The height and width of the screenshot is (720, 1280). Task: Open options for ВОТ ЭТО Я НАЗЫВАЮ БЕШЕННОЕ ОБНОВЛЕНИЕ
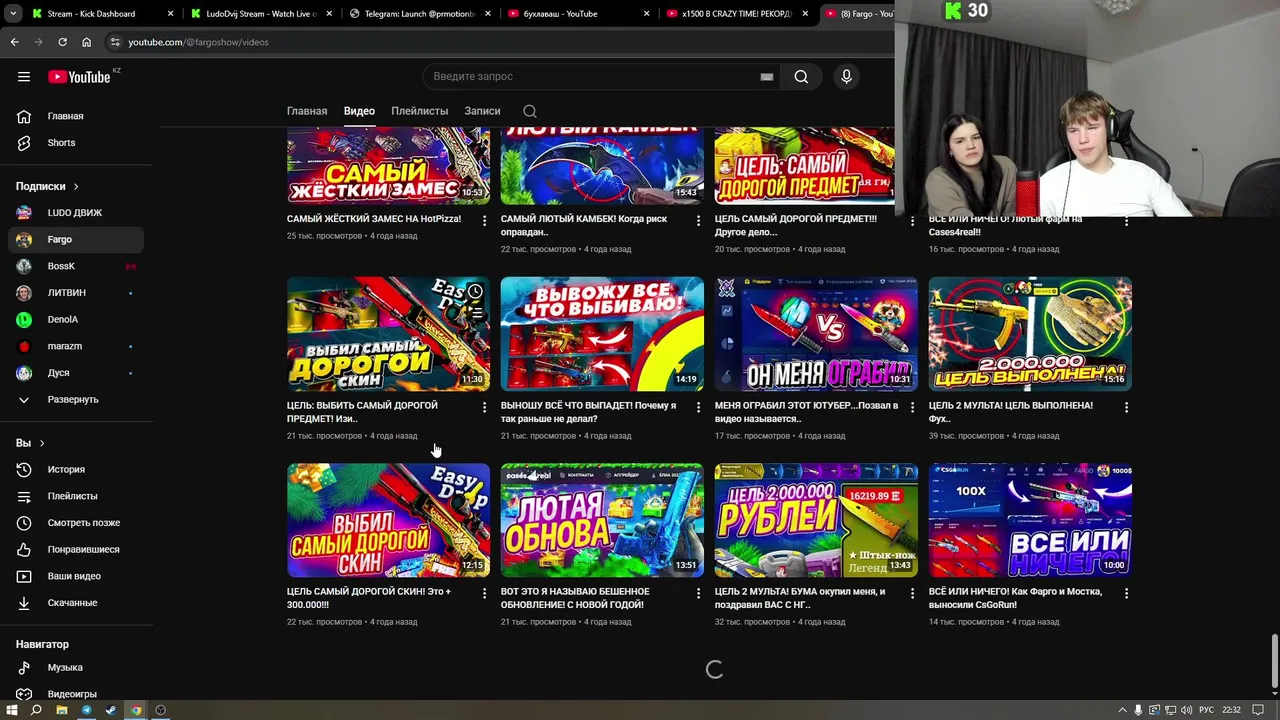pos(698,593)
